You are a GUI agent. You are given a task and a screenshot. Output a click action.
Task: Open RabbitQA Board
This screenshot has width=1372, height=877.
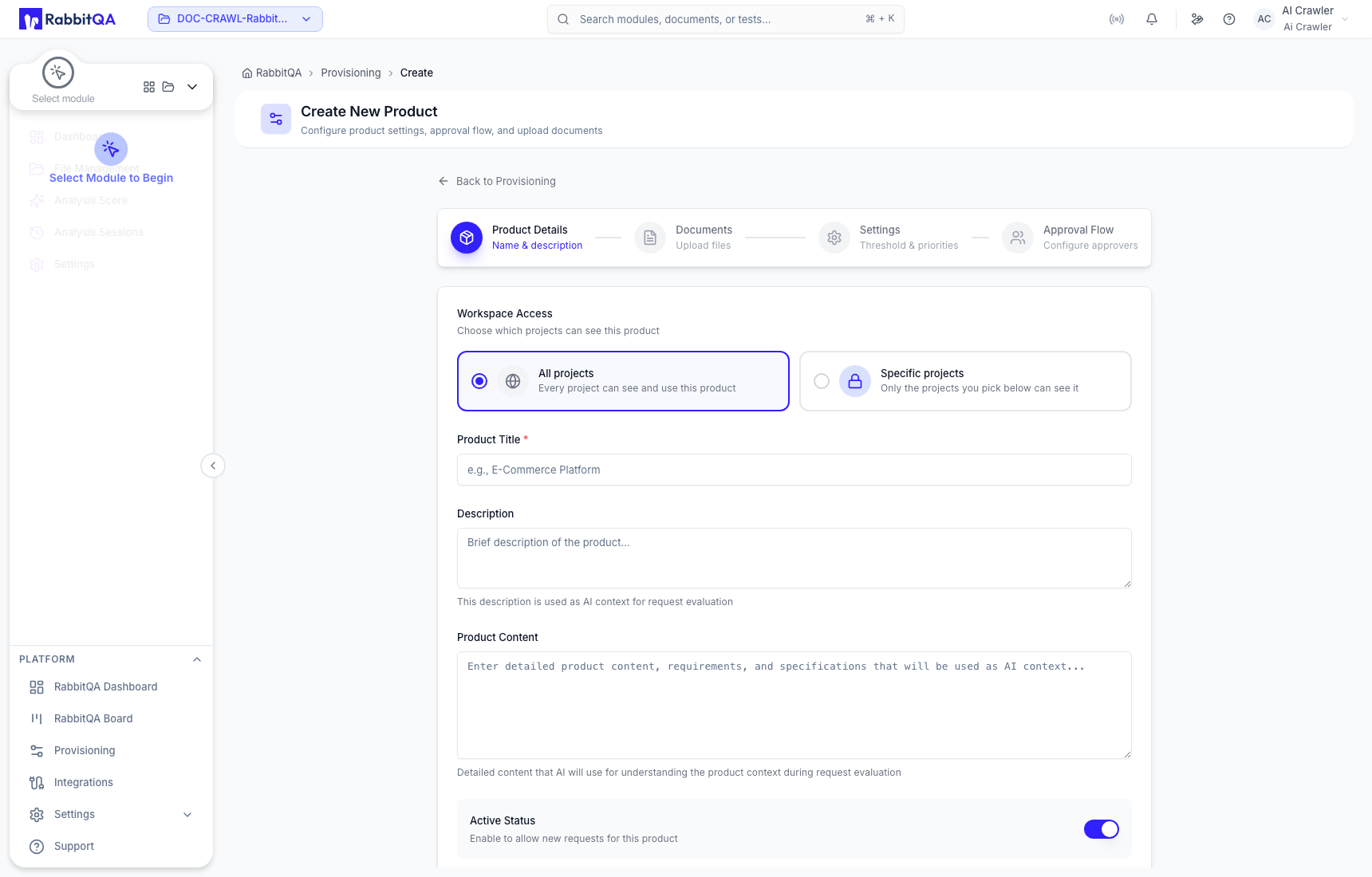click(x=111, y=718)
